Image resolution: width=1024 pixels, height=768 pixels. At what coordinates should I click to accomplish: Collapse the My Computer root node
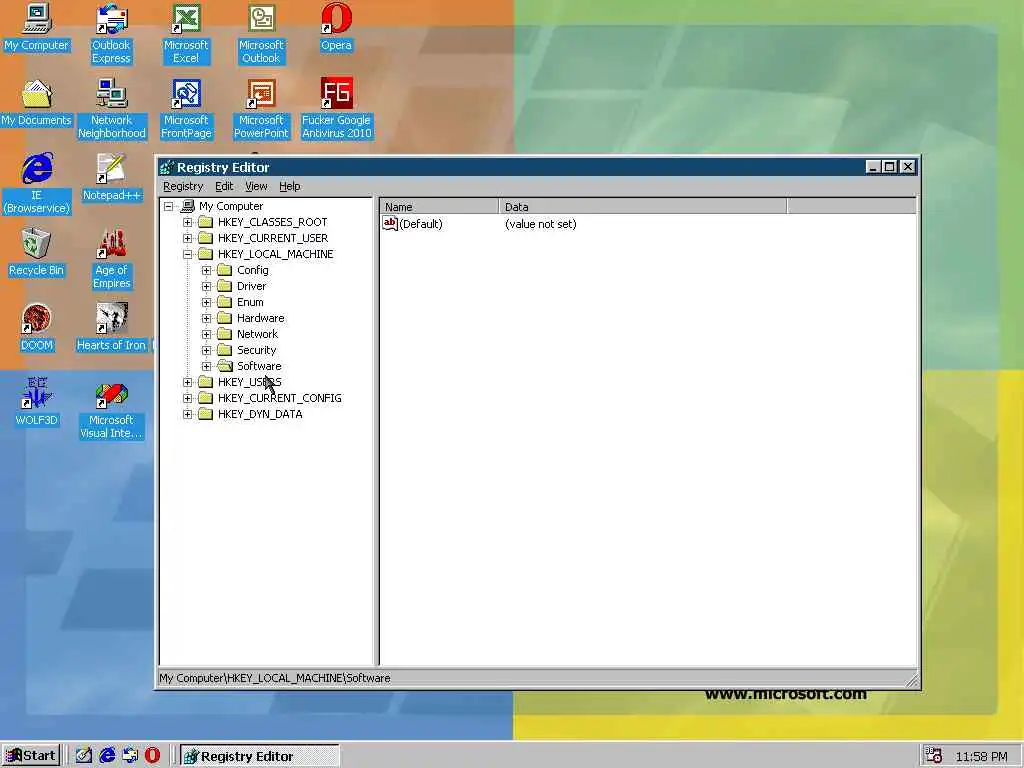coord(168,206)
